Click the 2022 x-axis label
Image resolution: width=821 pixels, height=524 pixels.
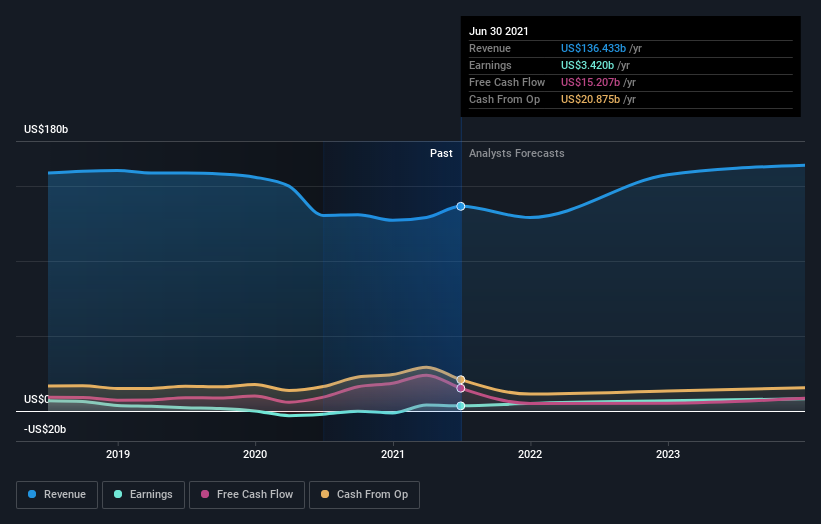coord(530,454)
